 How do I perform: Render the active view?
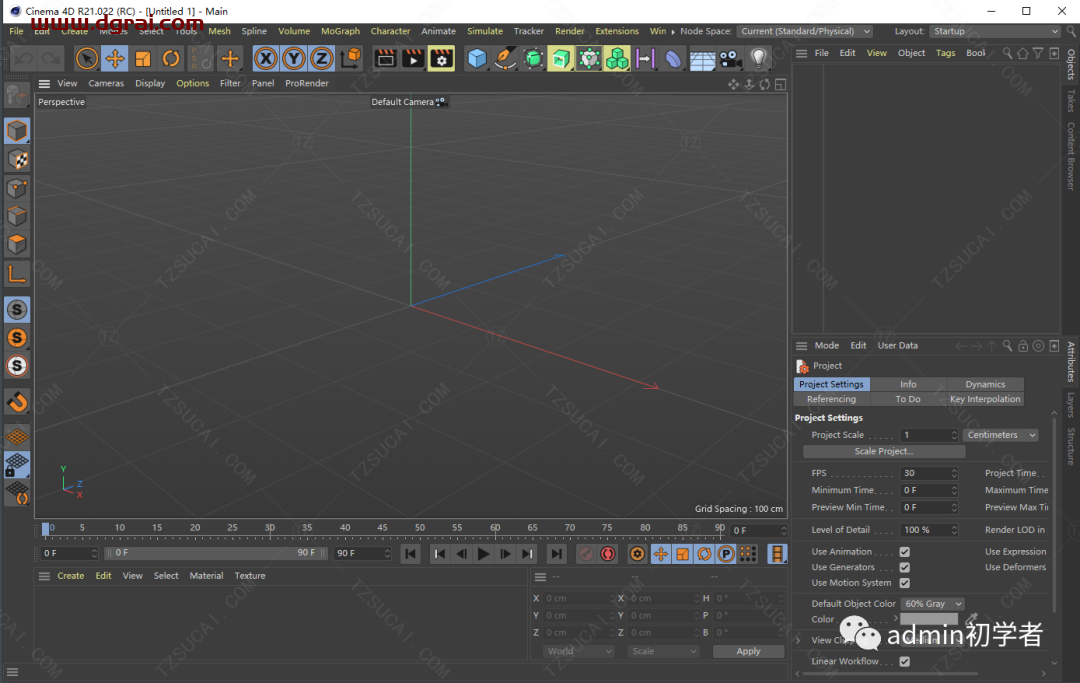pos(386,59)
